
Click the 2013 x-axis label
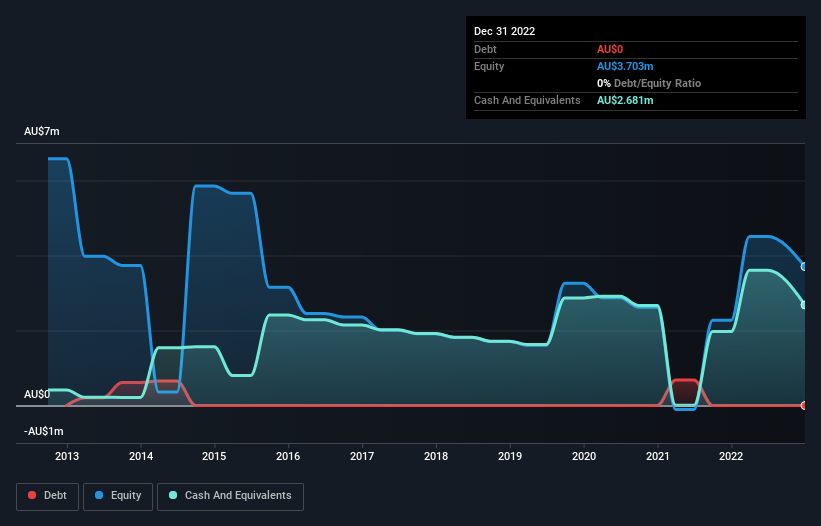tap(67, 456)
